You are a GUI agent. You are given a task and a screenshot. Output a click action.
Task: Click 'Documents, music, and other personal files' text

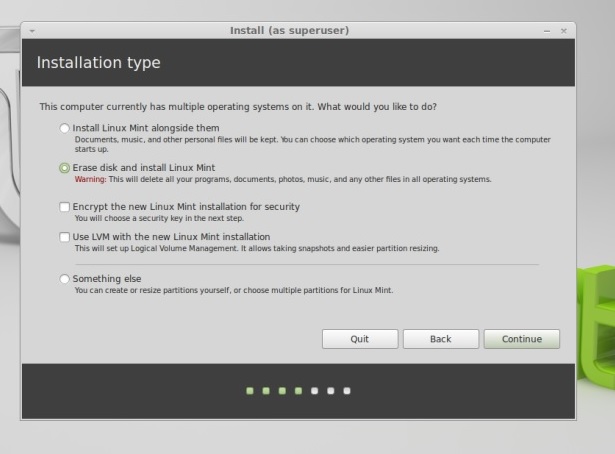pyautogui.click(x=313, y=144)
